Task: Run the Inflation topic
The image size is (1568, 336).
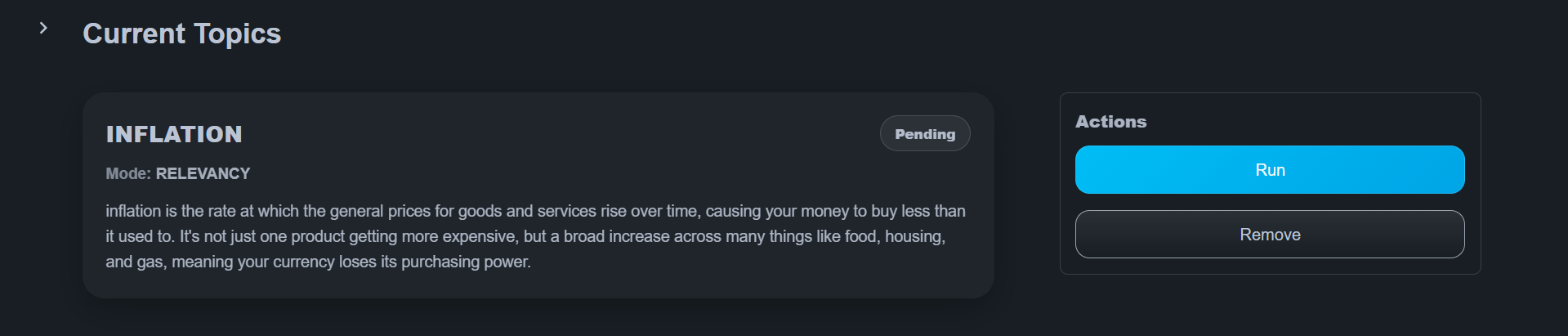Action: [x=1269, y=170]
